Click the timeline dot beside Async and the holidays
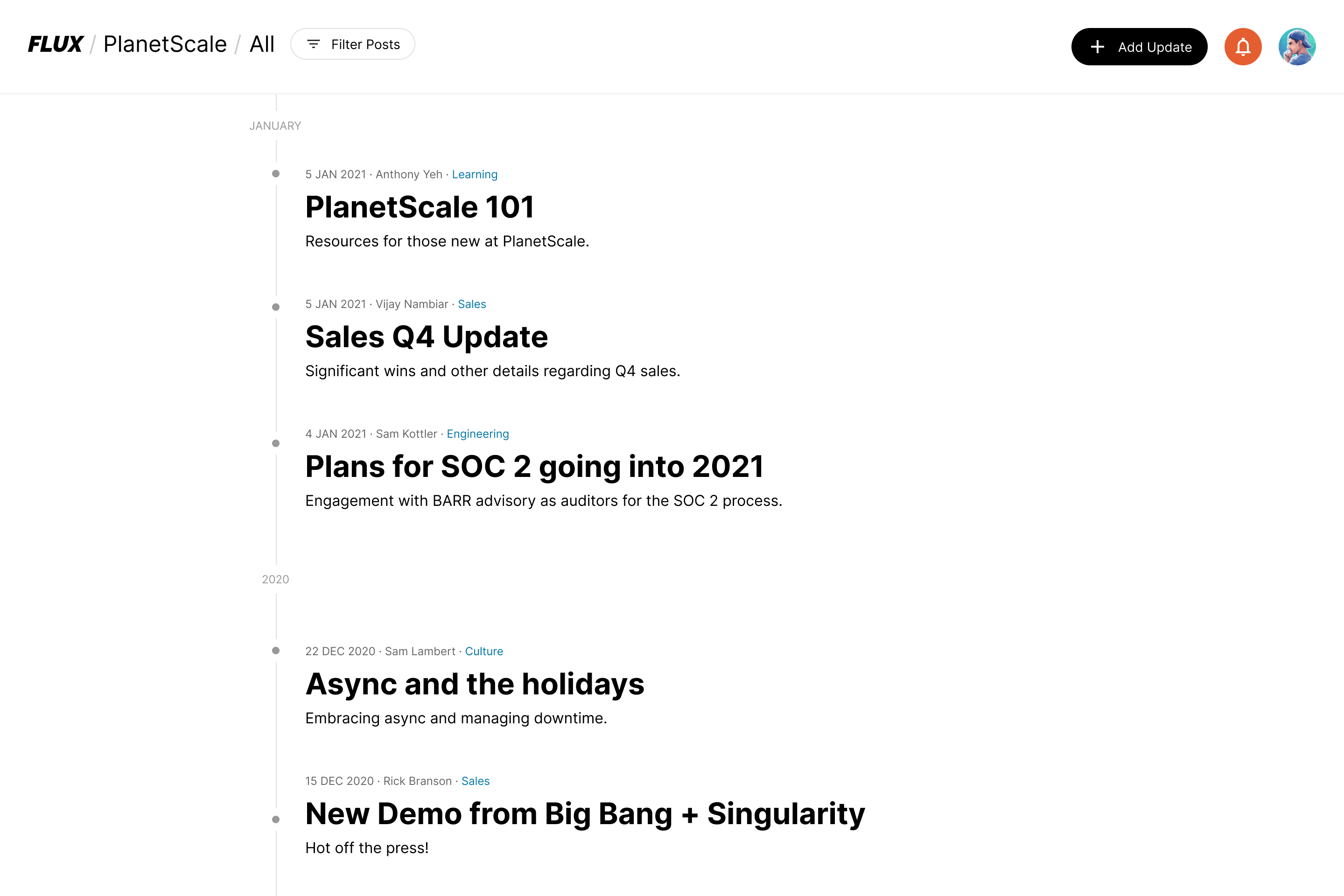This screenshot has width=1344, height=896. coord(275,651)
